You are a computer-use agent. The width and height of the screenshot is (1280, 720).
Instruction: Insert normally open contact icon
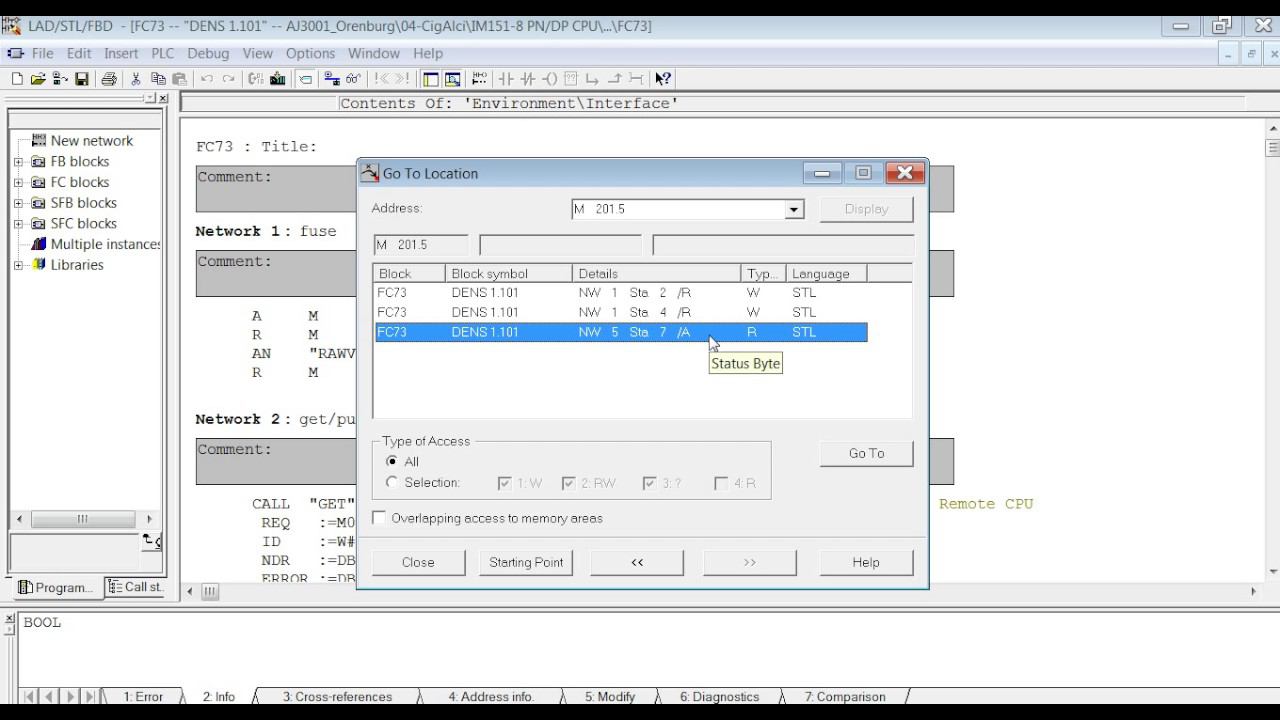506,79
